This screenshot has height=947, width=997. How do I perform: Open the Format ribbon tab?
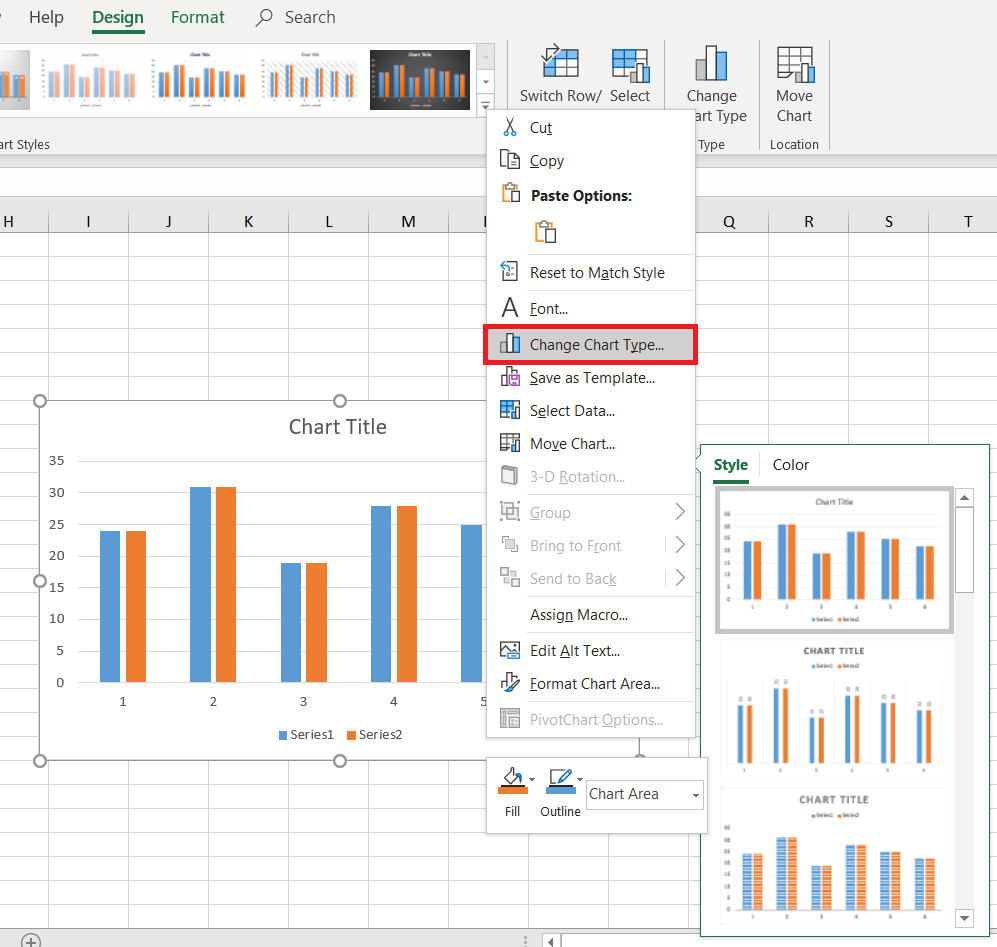click(198, 18)
